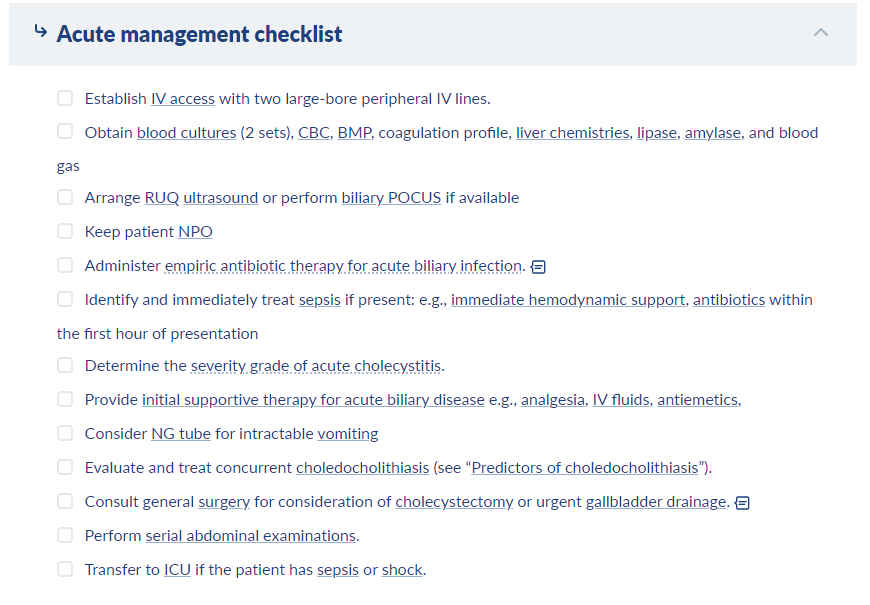Follow the severity grade of acute cholecystitis link
Image resolution: width=870 pixels, height=605 pixels.
click(316, 366)
